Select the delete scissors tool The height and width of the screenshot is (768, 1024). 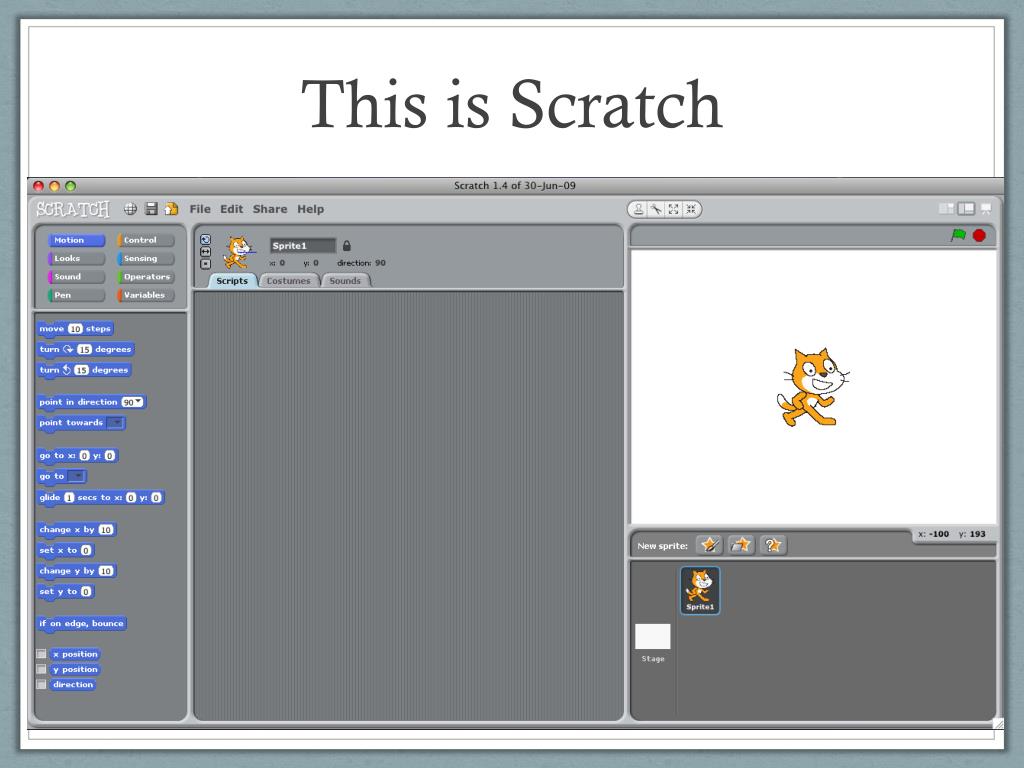point(656,209)
